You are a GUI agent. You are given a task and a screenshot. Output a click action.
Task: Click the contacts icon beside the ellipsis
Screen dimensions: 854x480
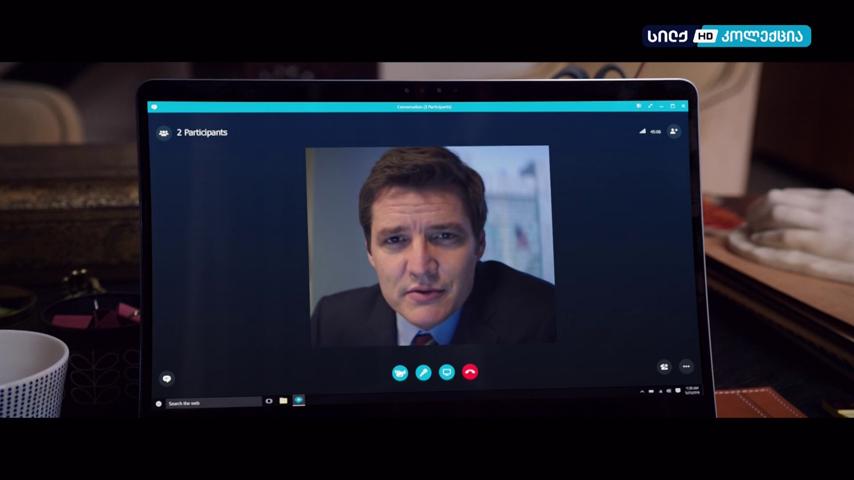[x=664, y=367]
